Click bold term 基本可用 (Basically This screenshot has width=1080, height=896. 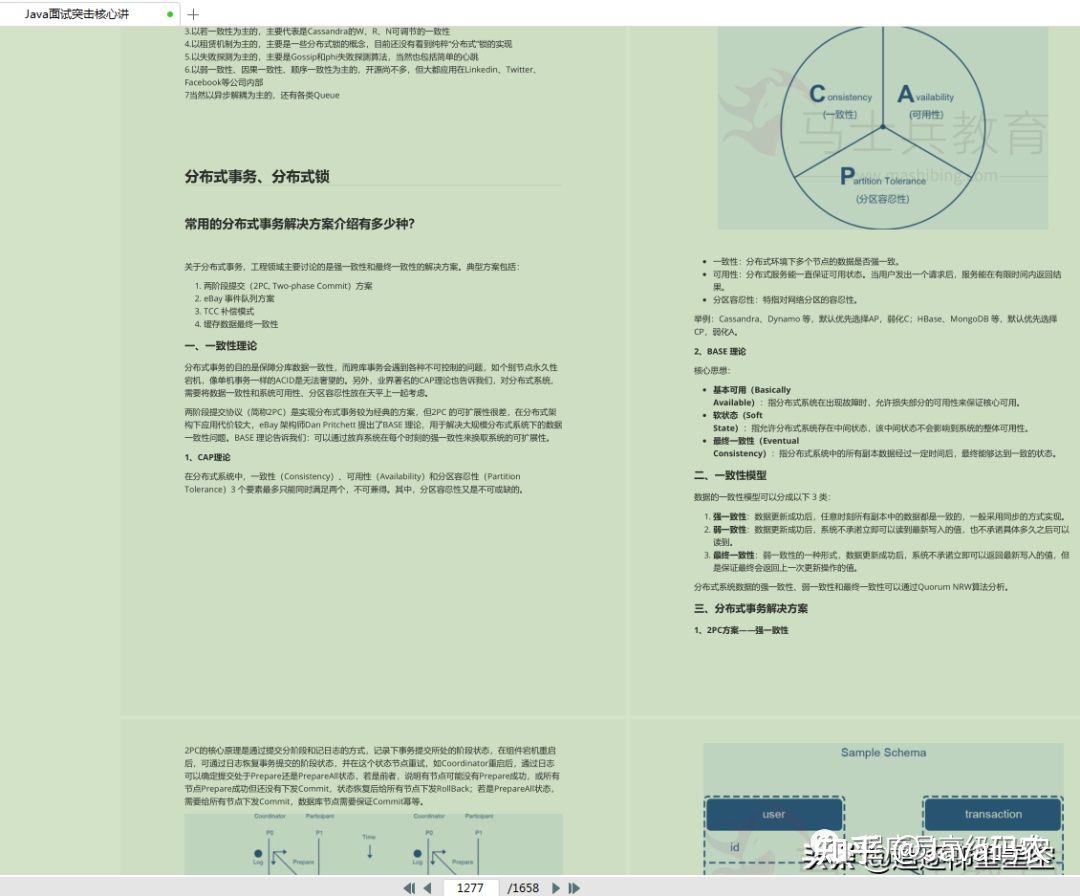pyautogui.click(x=751, y=390)
